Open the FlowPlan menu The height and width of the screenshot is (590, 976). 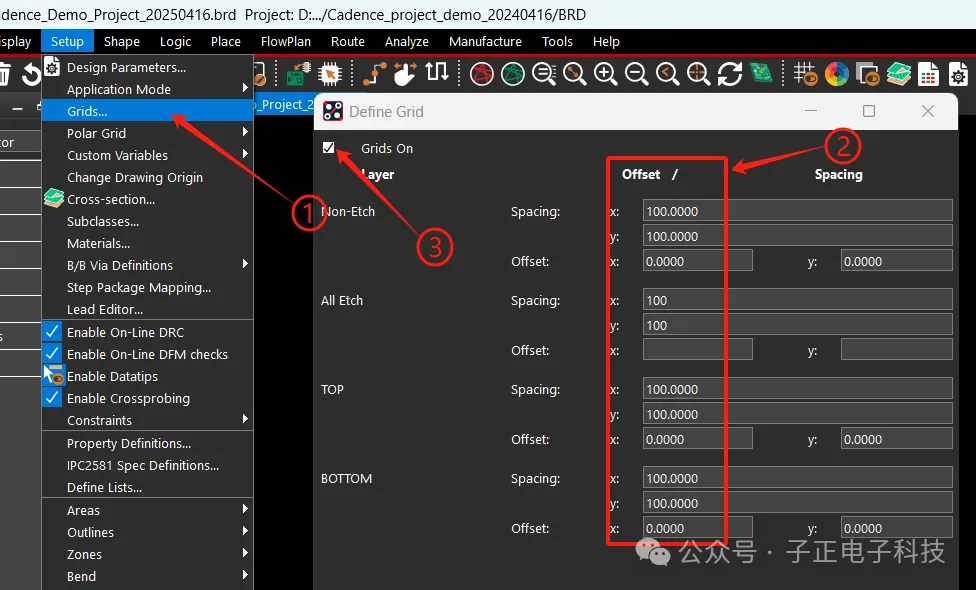point(286,41)
